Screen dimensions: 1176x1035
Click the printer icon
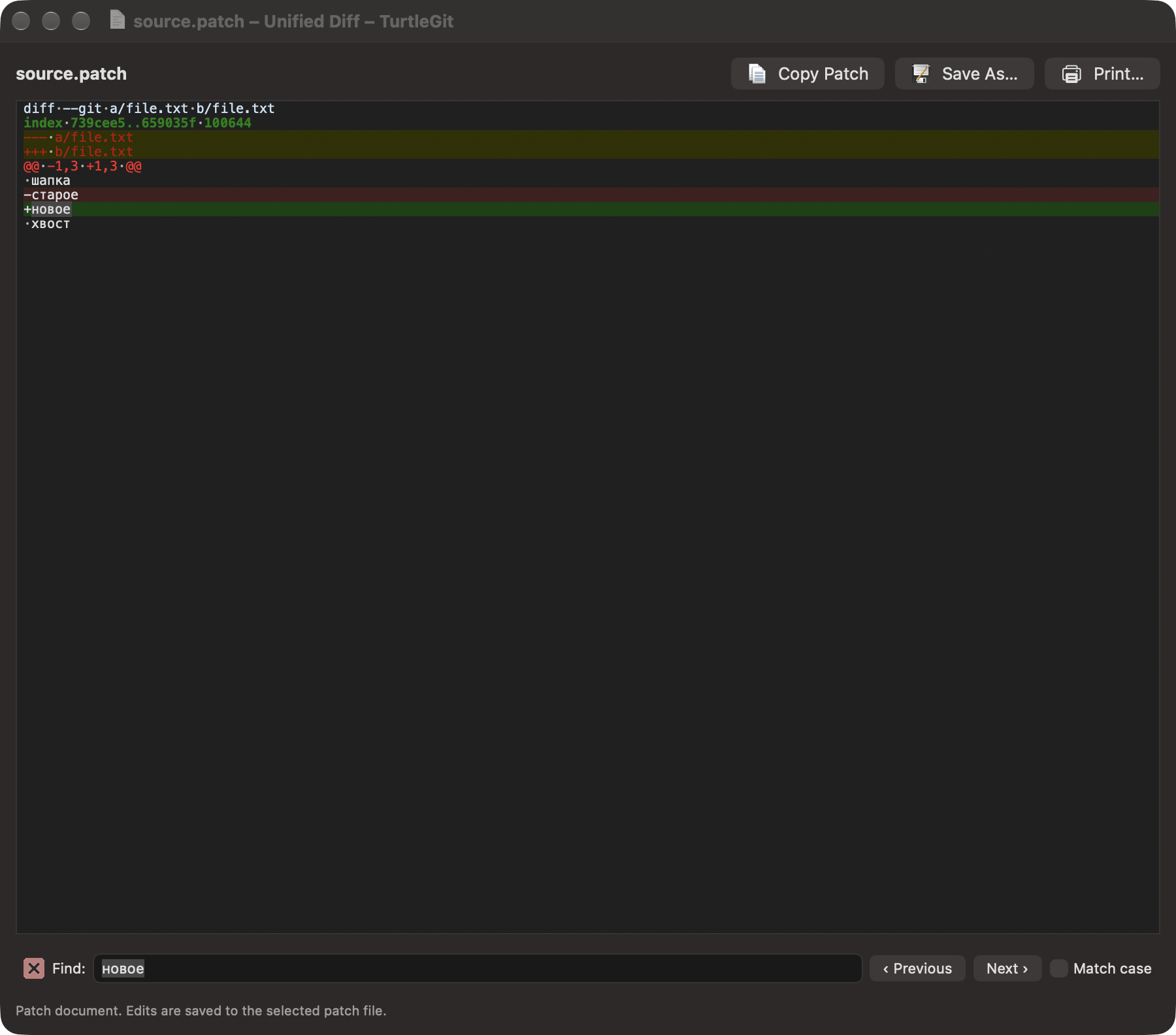[x=1071, y=74]
